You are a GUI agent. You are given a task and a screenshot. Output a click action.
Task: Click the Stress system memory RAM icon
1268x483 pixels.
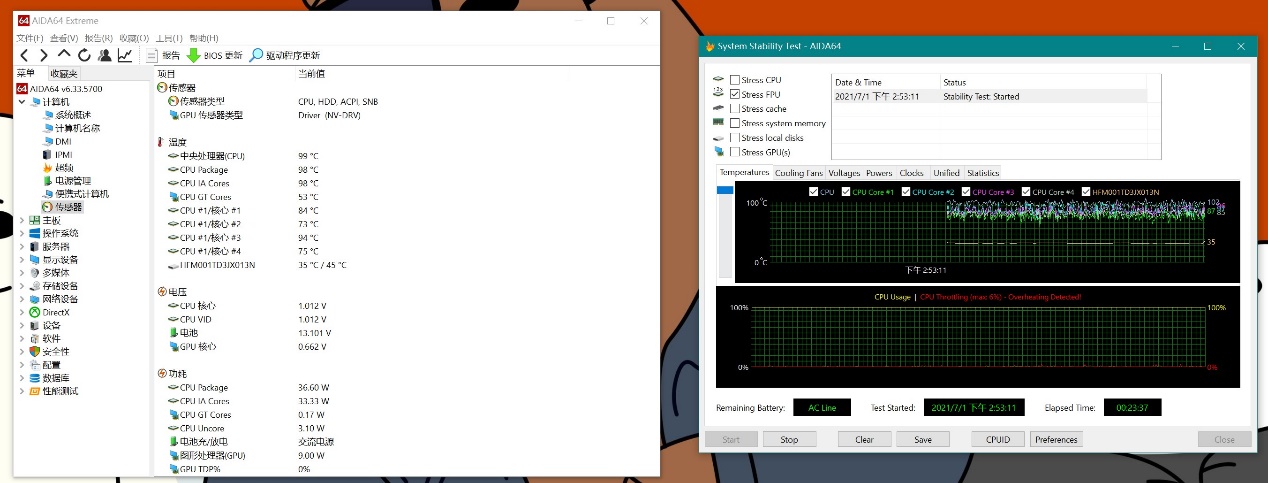719,123
